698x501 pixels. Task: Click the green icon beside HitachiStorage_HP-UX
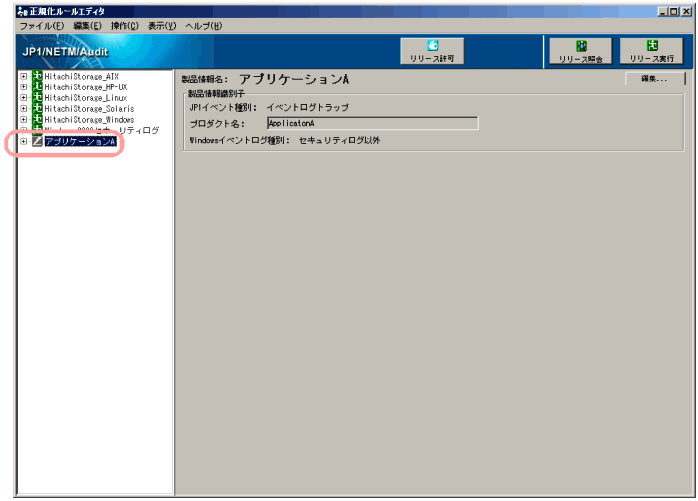pyautogui.click(x=37, y=86)
